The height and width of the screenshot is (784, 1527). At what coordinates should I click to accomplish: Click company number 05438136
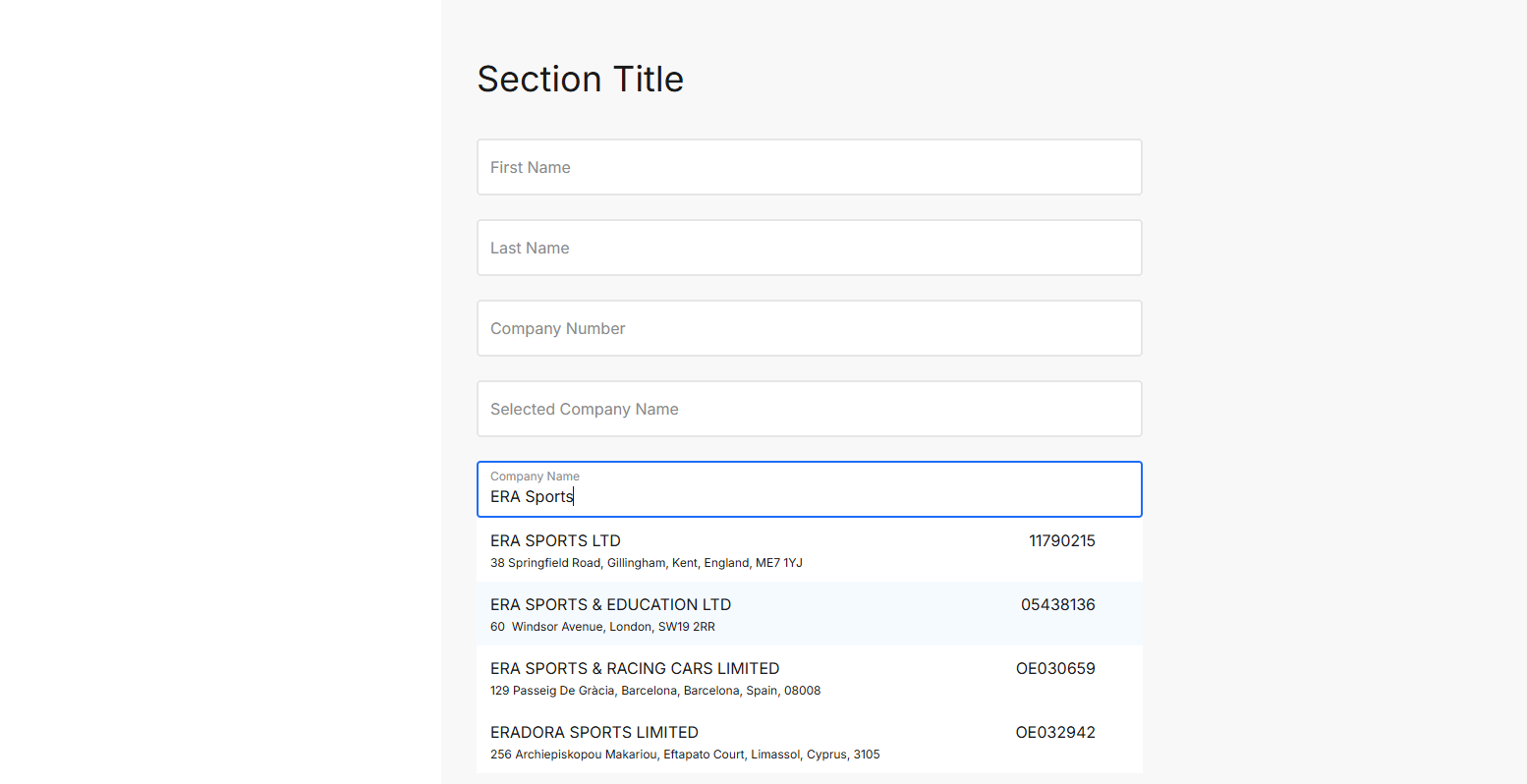pyautogui.click(x=1057, y=604)
